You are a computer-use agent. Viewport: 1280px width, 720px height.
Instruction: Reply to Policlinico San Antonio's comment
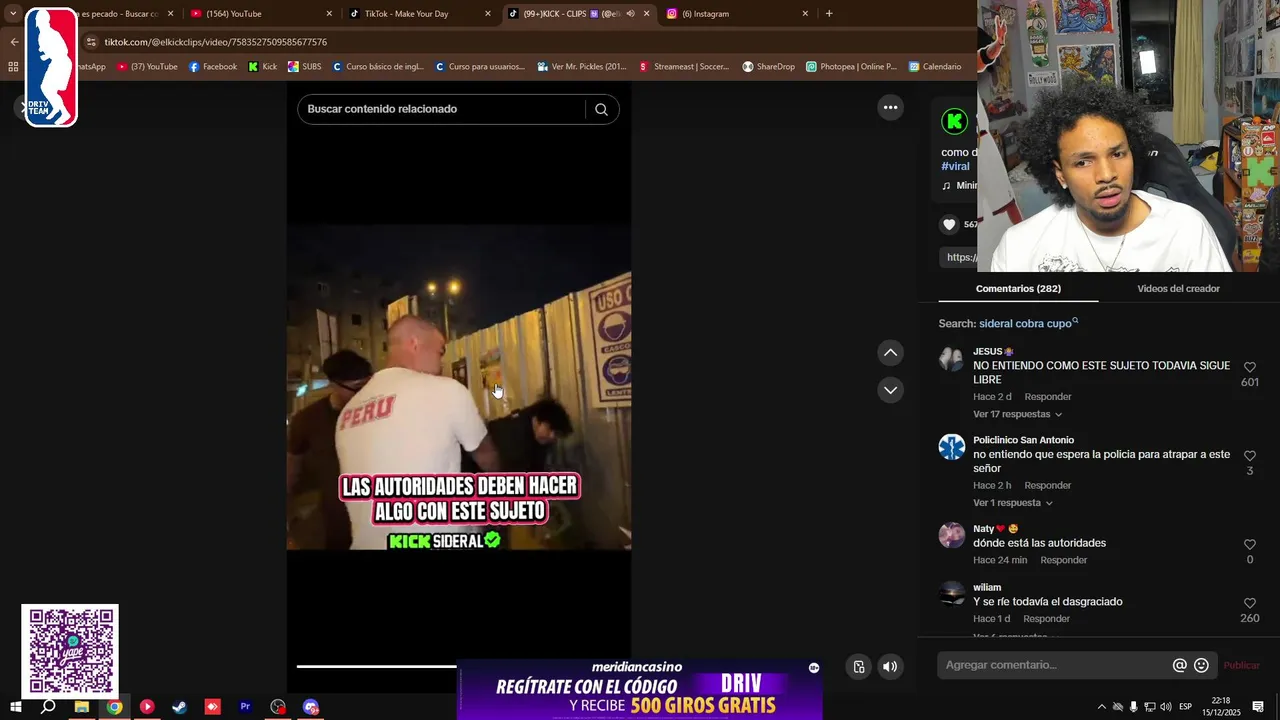[1047, 486]
